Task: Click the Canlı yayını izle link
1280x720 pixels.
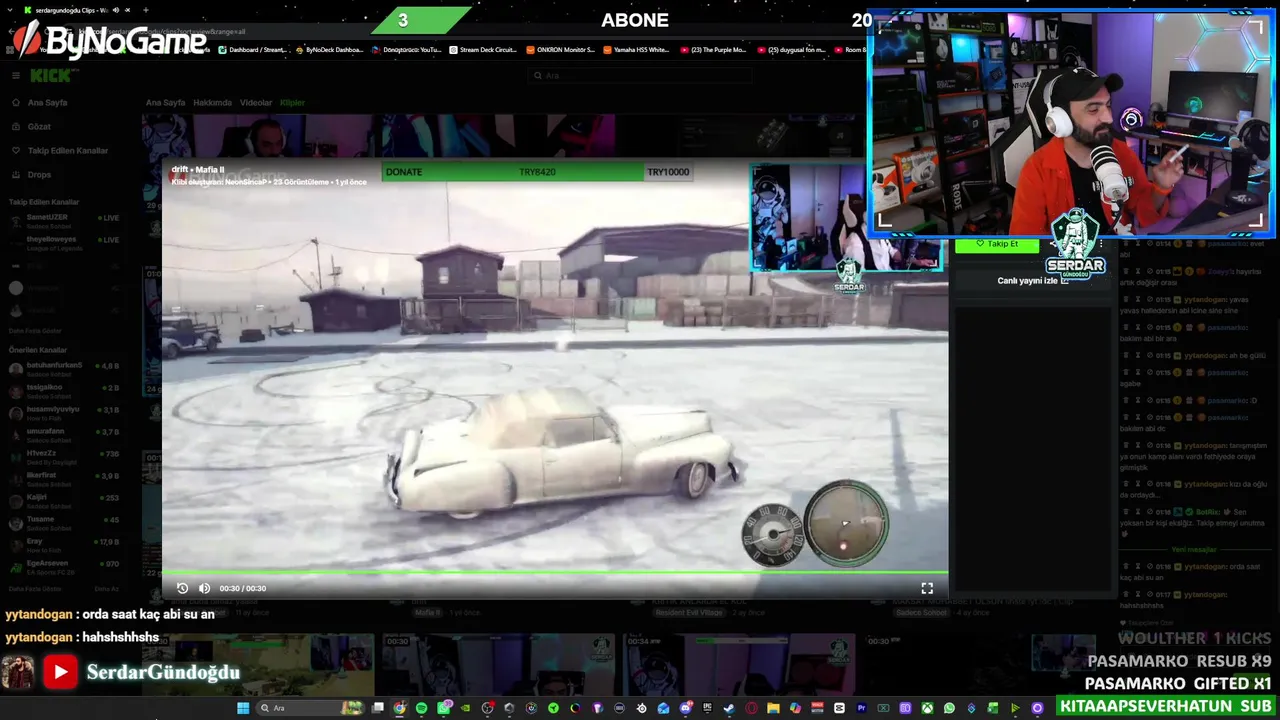Action: tap(1033, 281)
